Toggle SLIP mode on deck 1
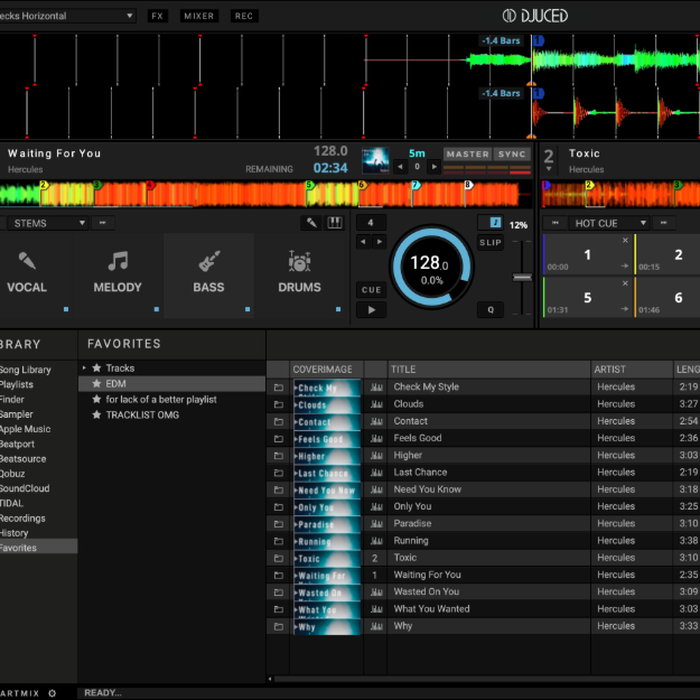Screen dimensions: 700x700 coord(490,242)
